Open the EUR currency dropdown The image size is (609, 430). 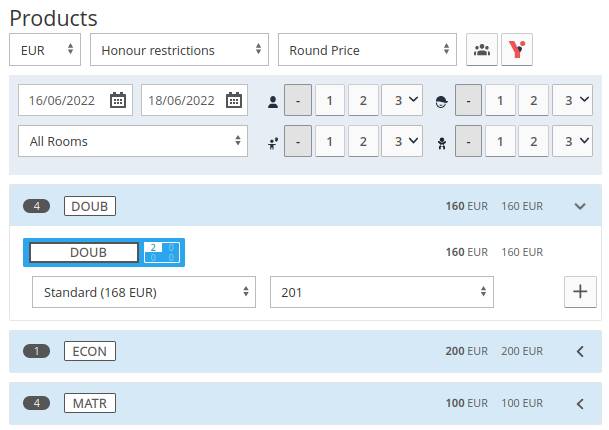coord(45,50)
